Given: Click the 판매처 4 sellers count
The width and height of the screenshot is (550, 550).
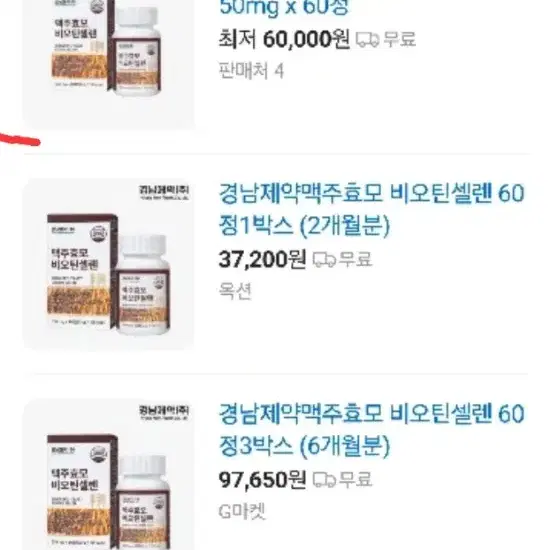Looking at the screenshot, I should (251, 71).
